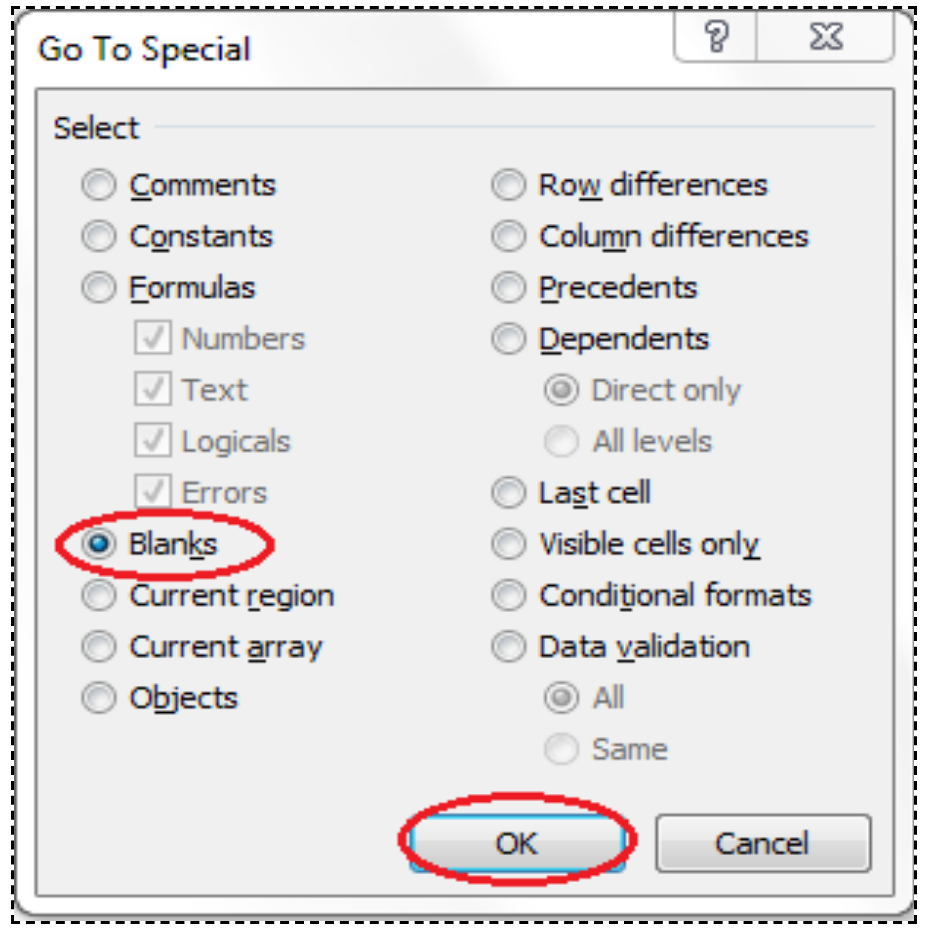The width and height of the screenshot is (930, 934).
Task: Pick the Column differences option
Action: click(510, 235)
